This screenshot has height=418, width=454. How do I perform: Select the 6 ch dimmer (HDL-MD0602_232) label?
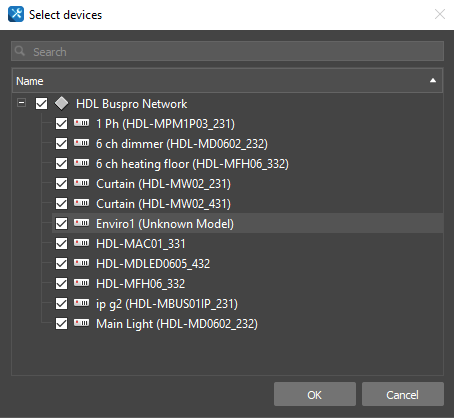pos(182,144)
